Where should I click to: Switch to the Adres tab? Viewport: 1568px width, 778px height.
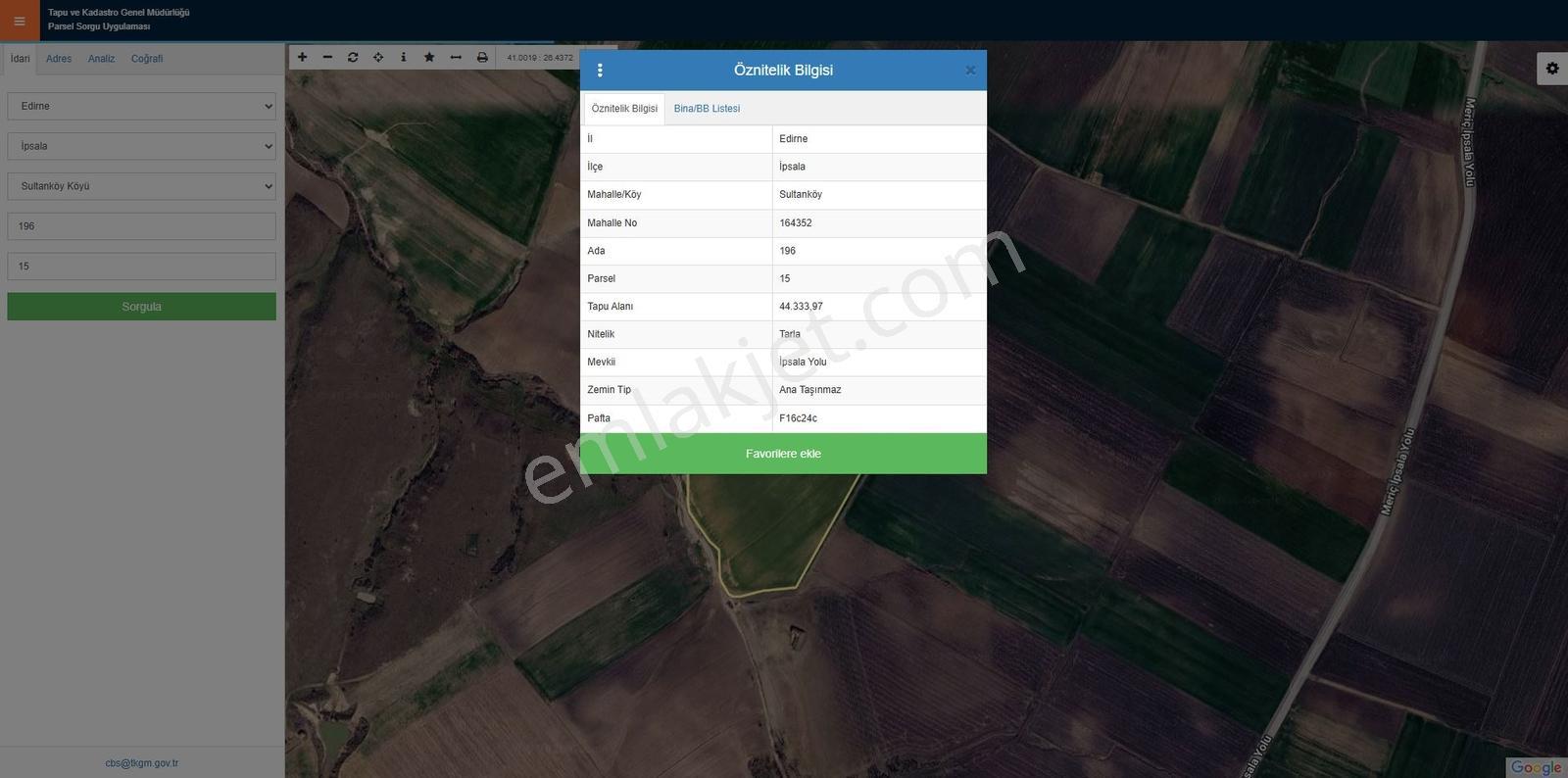click(59, 59)
